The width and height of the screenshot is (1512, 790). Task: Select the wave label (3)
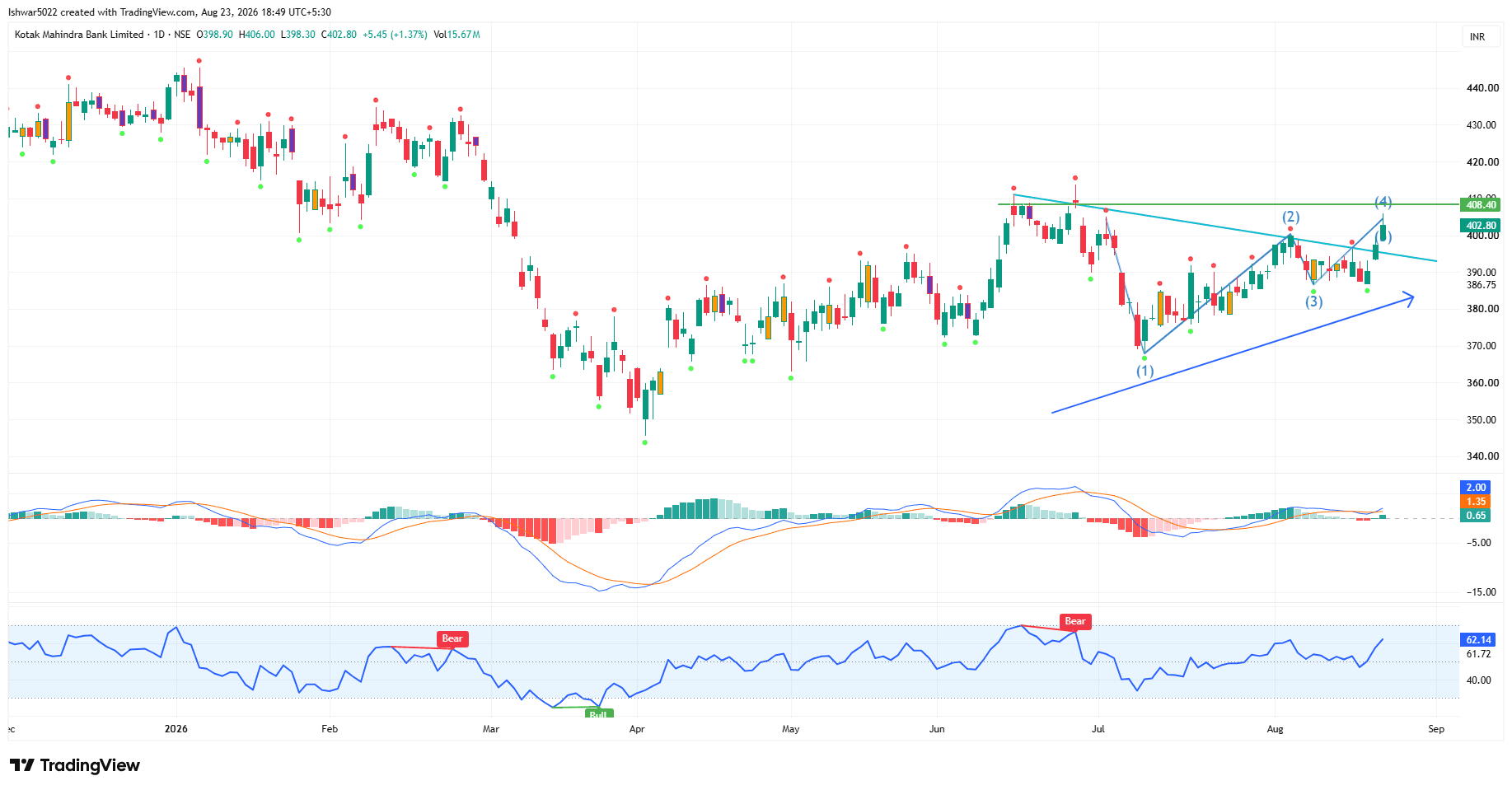pos(1313,302)
